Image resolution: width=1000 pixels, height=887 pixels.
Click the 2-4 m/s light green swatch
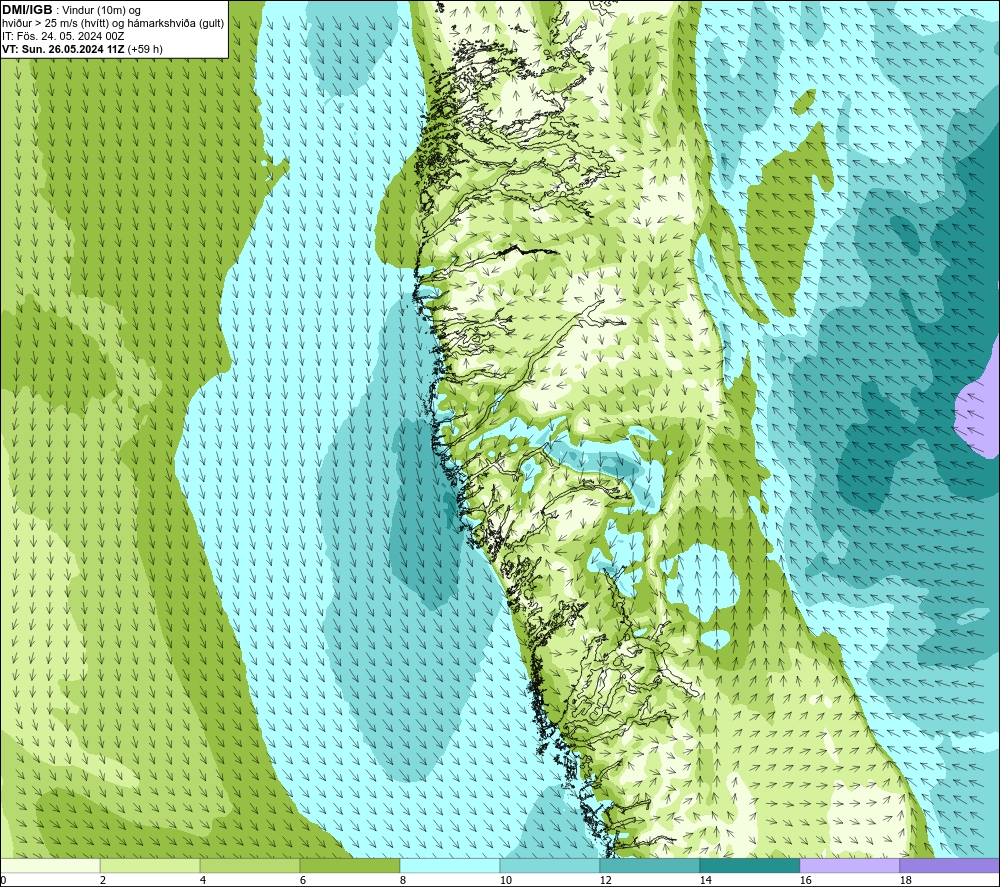(x=150, y=865)
